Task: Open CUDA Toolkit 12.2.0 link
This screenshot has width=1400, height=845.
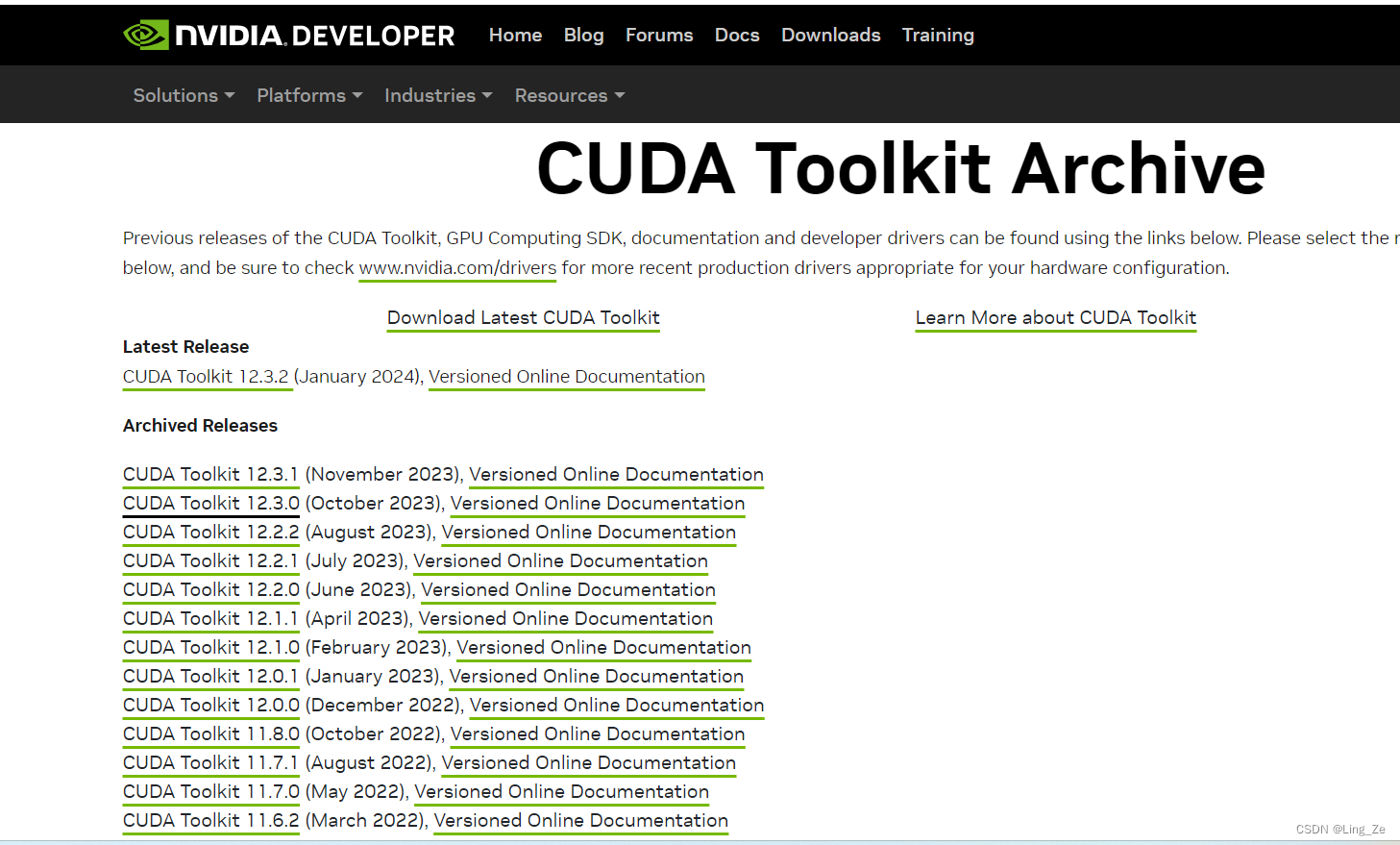Action: click(x=211, y=590)
